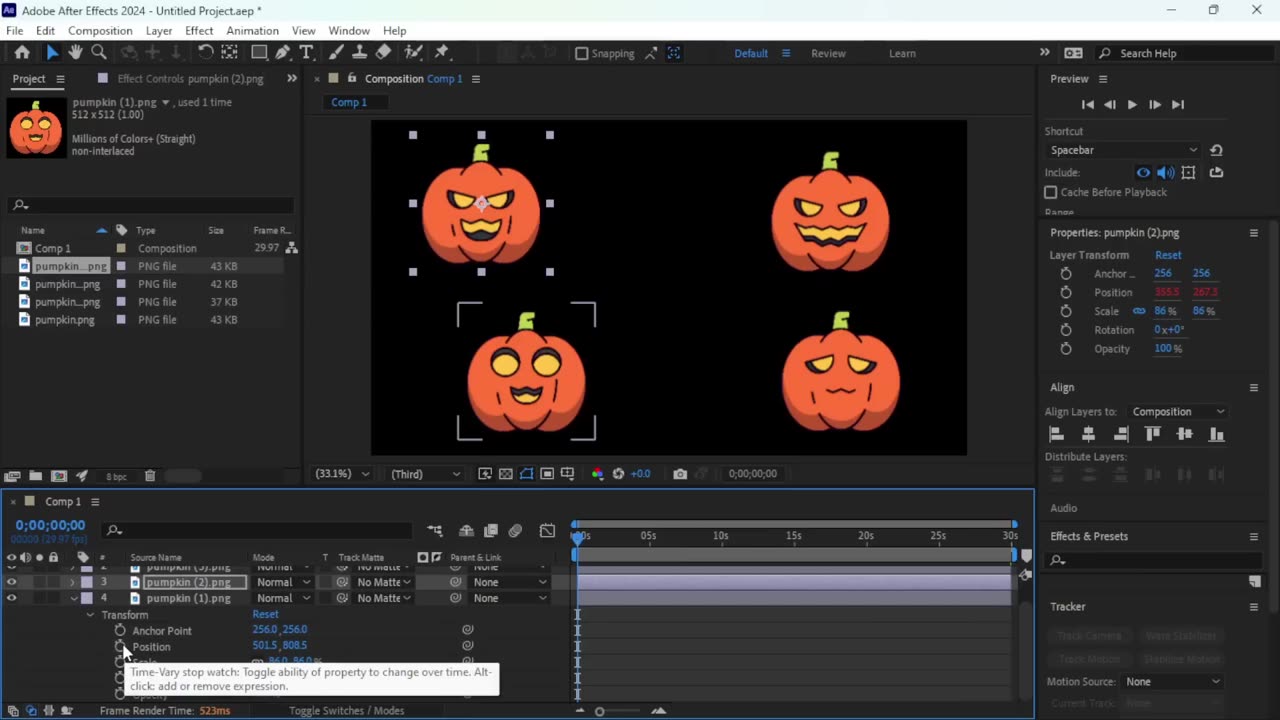
Task: Expand the pumpkin (2).png layer properties
Action: click(72, 582)
